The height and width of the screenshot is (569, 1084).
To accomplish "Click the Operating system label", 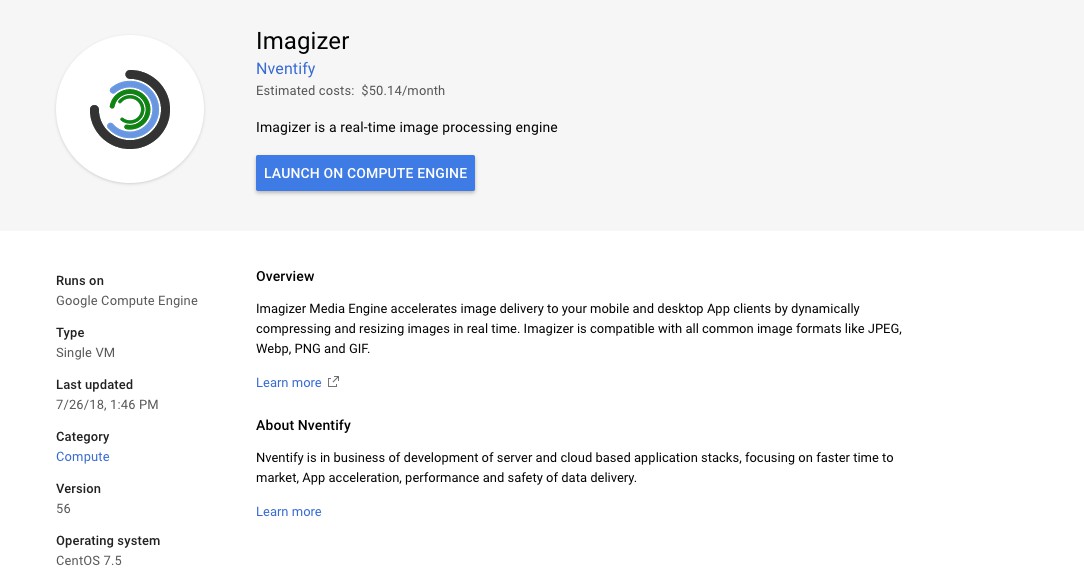I will (108, 541).
